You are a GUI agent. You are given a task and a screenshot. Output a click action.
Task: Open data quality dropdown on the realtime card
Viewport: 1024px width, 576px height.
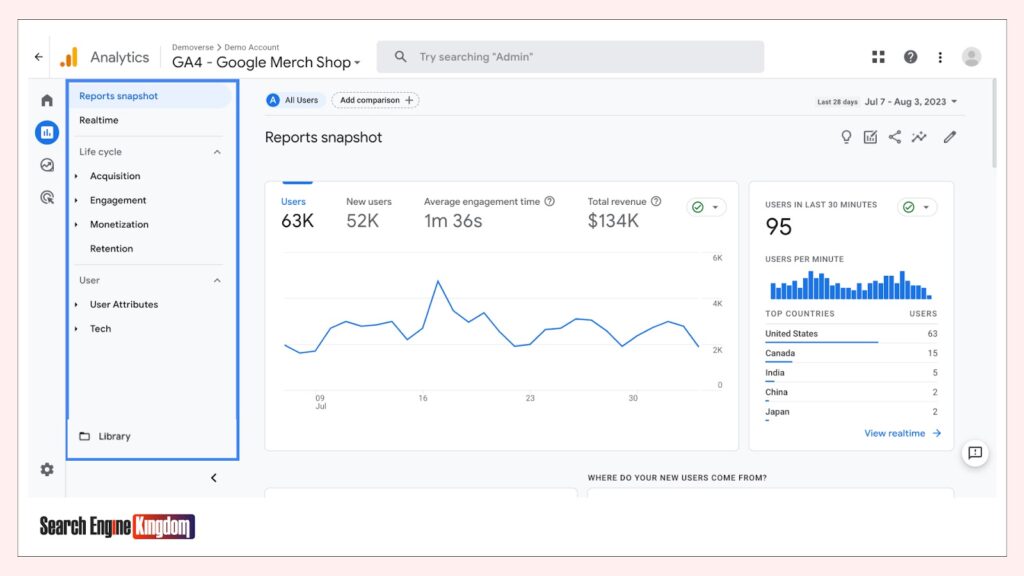[x=917, y=207]
